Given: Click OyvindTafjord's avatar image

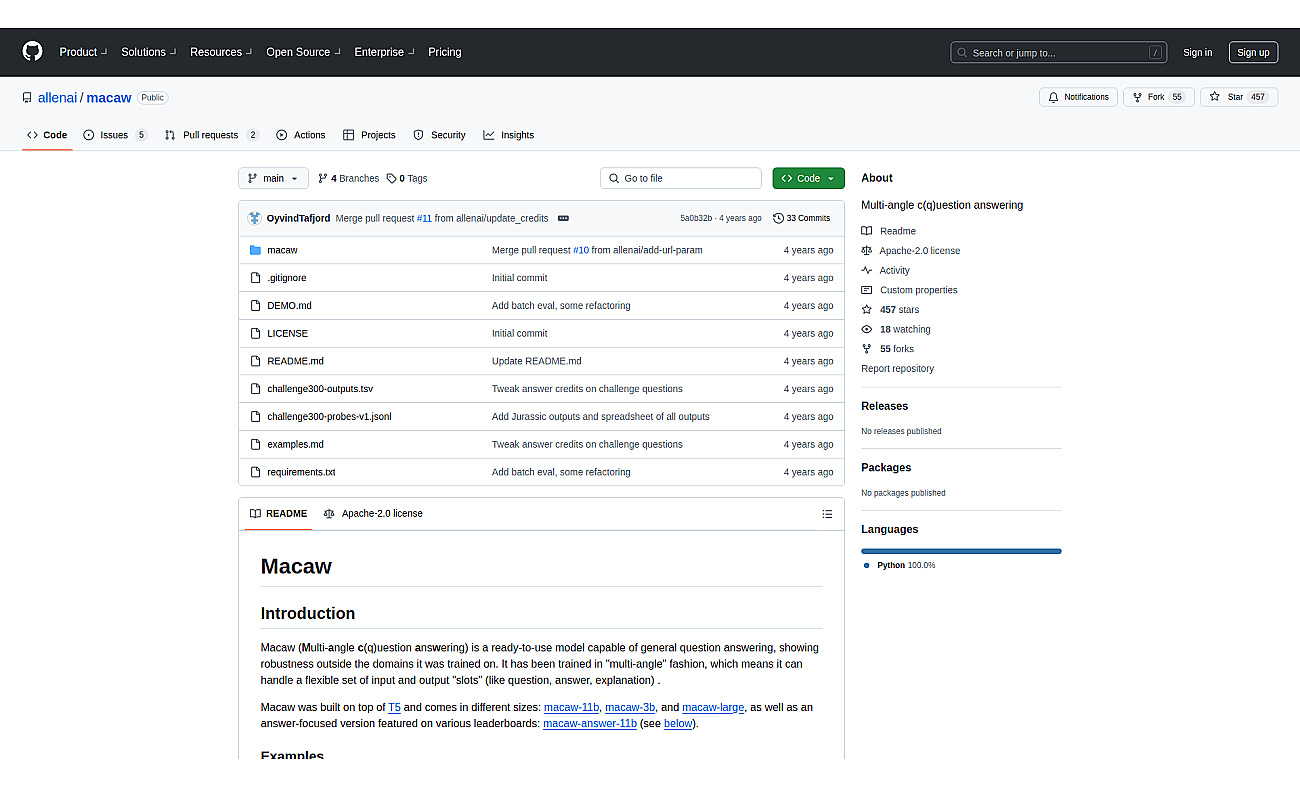Looking at the screenshot, I should click(254, 218).
